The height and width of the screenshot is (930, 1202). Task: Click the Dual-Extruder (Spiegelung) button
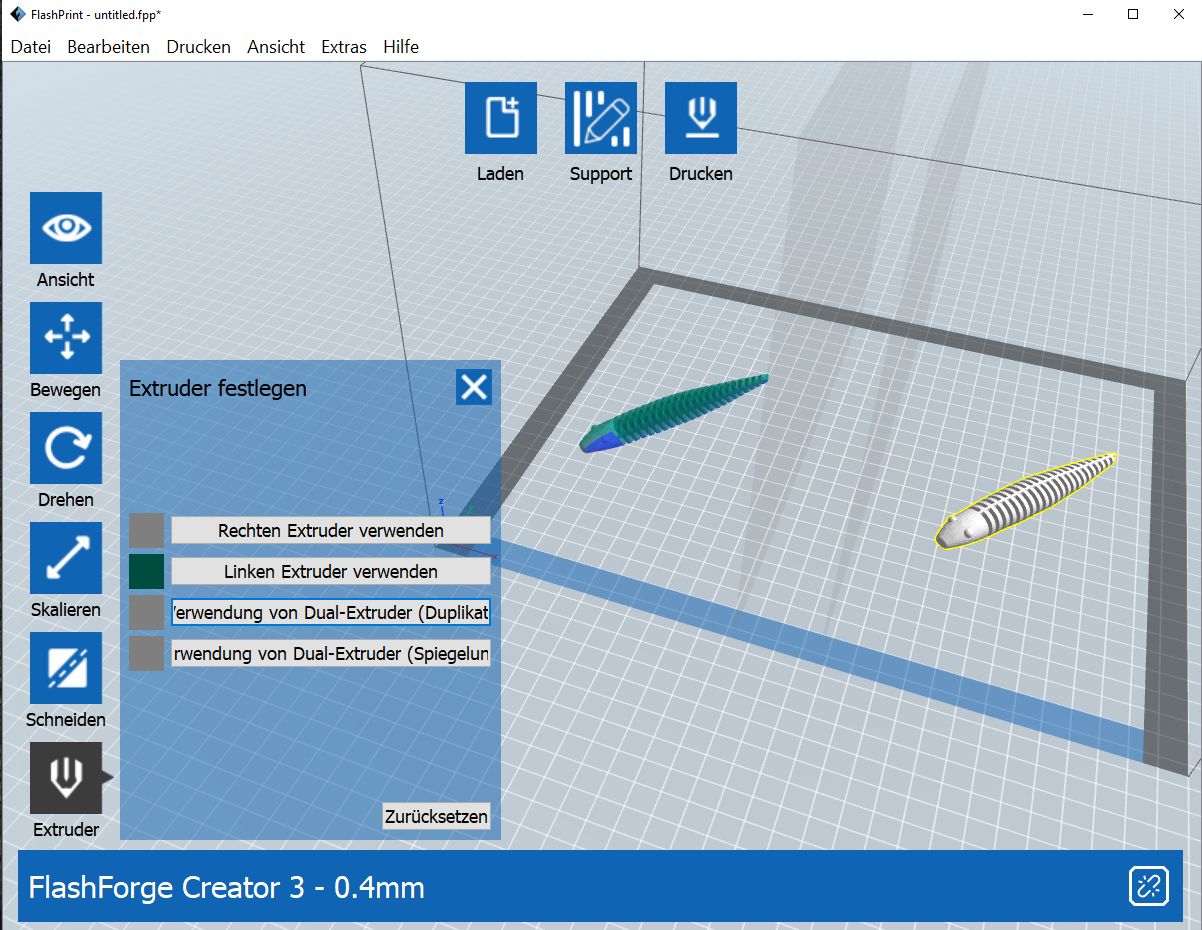[x=331, y=654]
